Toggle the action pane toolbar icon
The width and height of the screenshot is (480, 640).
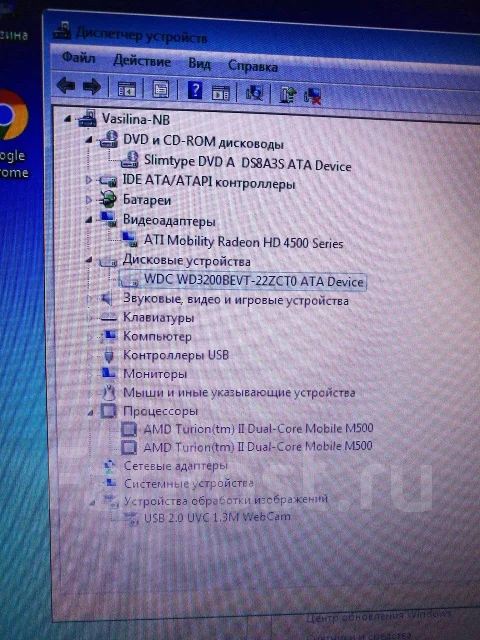[x=220, y=92]
